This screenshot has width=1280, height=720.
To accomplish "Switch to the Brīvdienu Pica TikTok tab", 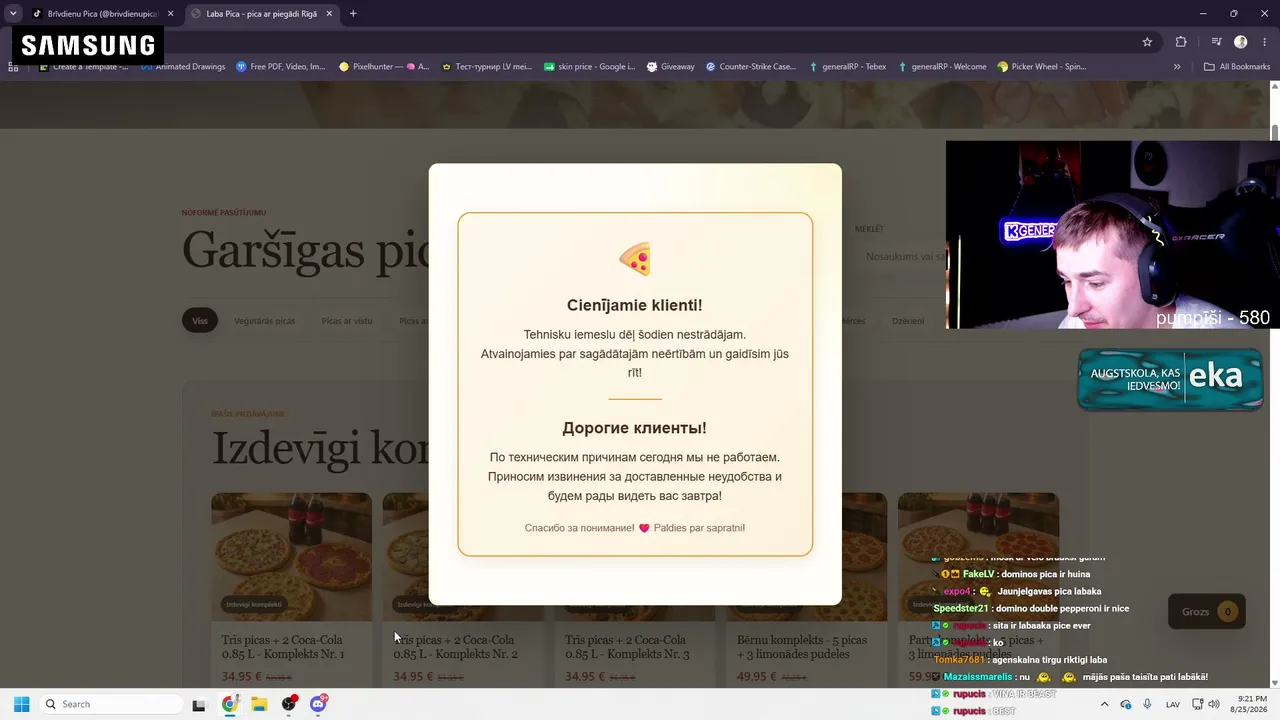I will click(104, 14).
